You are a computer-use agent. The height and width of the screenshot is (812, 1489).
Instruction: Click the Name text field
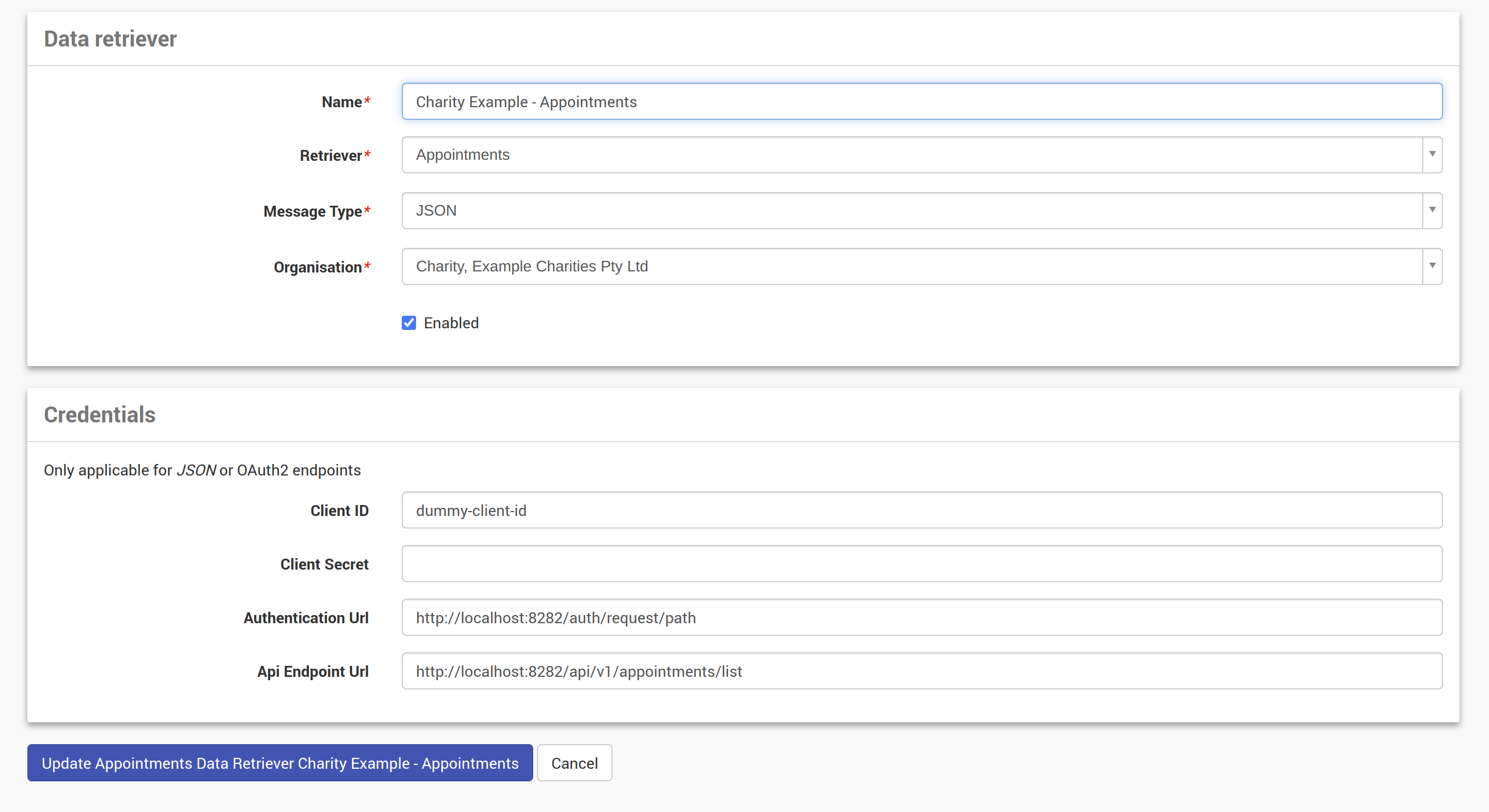(x=921, y=102)
